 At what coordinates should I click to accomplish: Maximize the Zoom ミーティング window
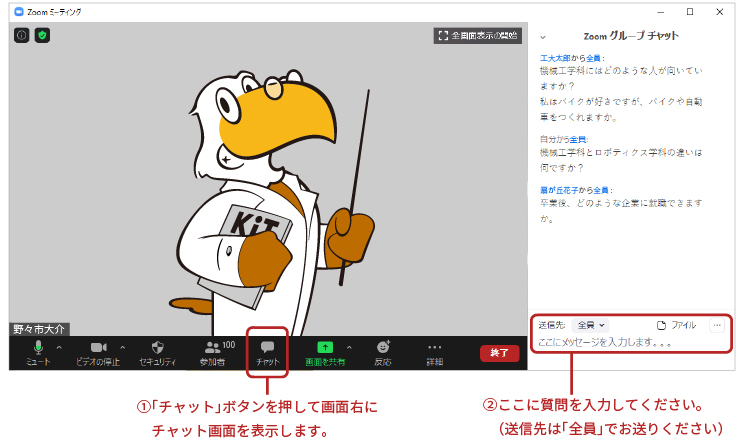(690, 12)
